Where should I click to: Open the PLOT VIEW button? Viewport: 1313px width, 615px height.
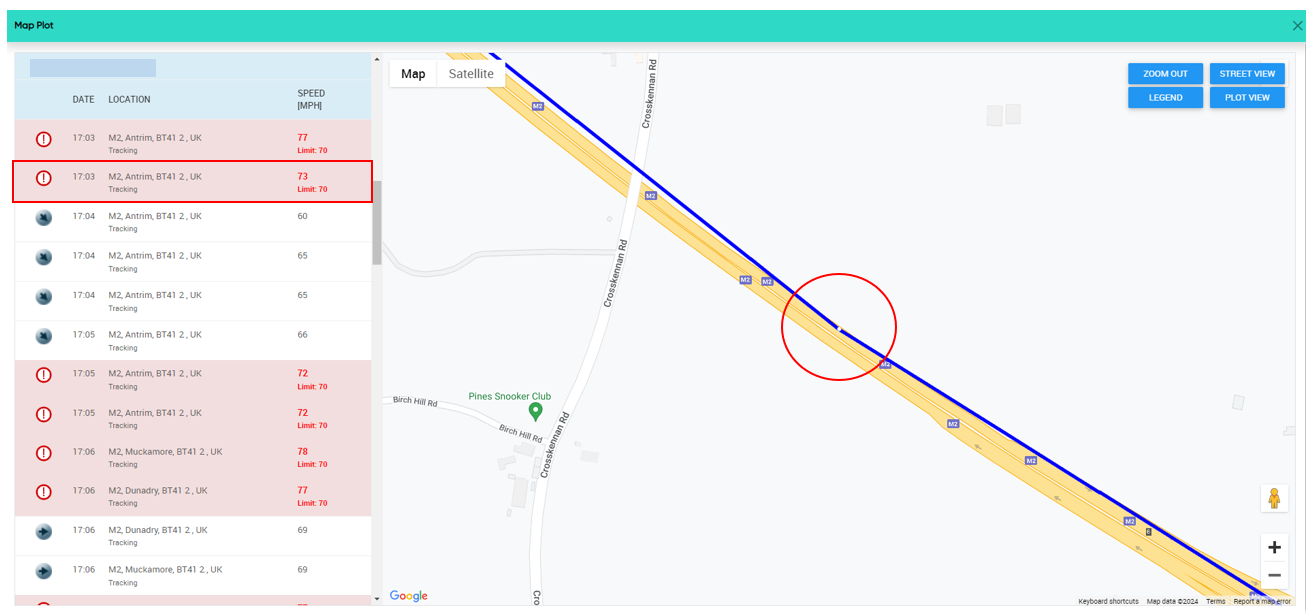click(x=1247, y=98)
